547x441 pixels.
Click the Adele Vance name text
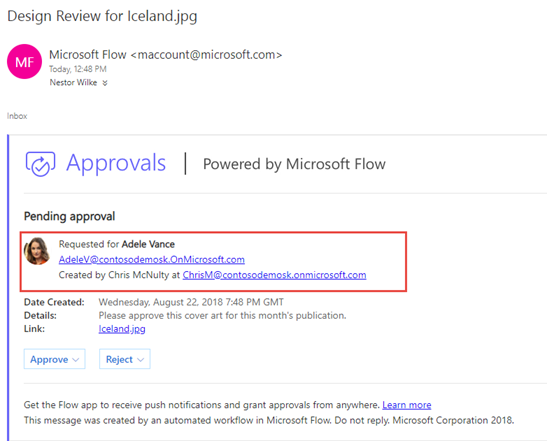pyautogui.click(x=148, y=244)
